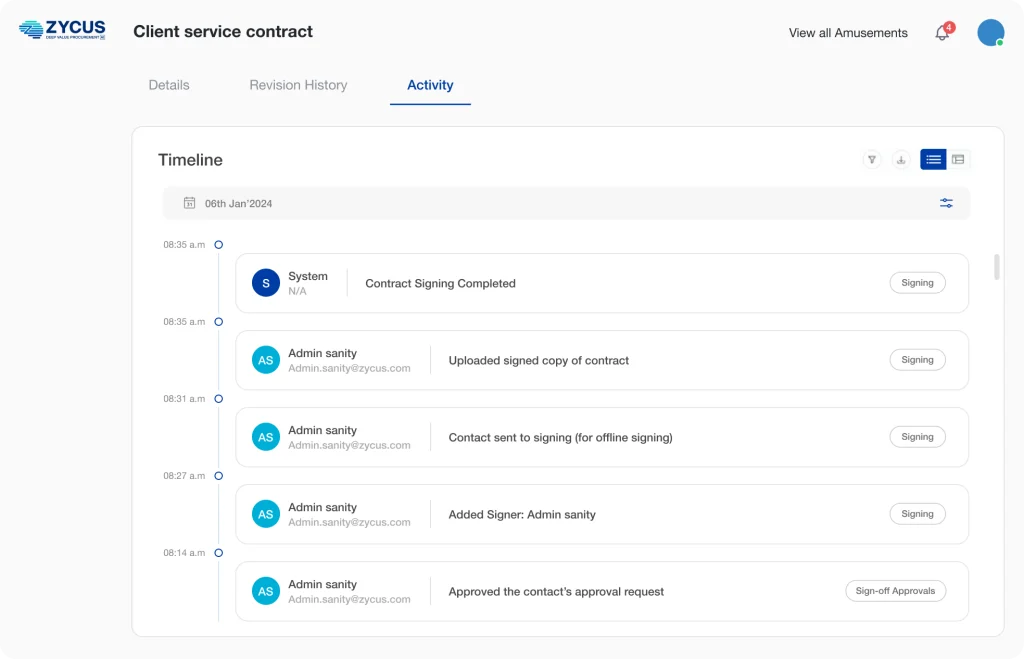Switch timeline to table view
The width and height of the screenshot is (1024, 659).
958,160
